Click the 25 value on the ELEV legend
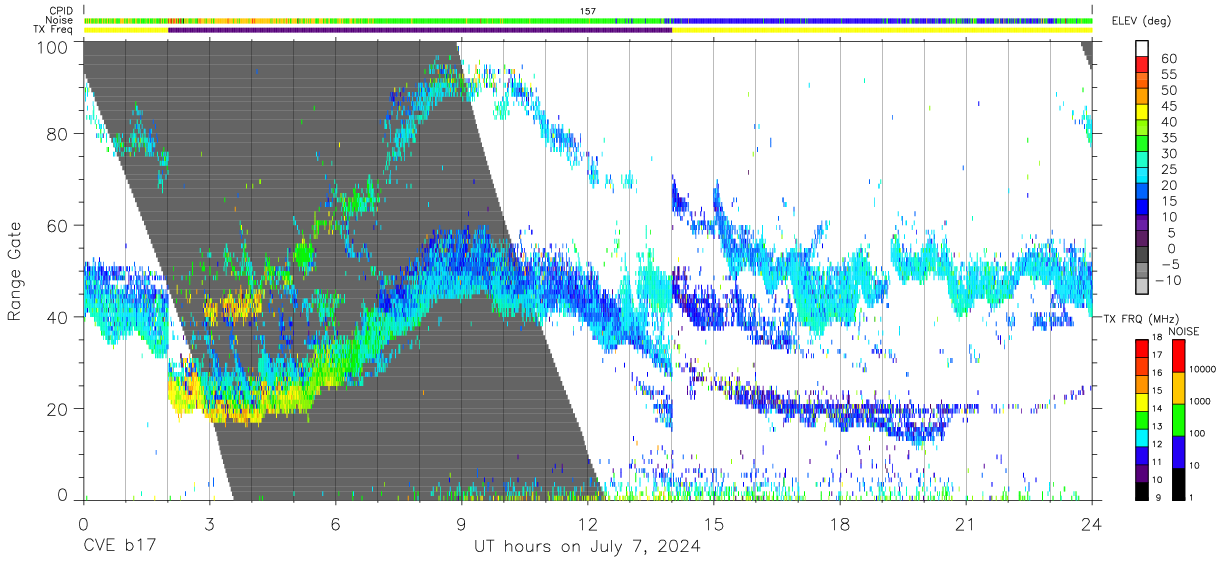This screenshot has width=1228, height=567. 1168,169
